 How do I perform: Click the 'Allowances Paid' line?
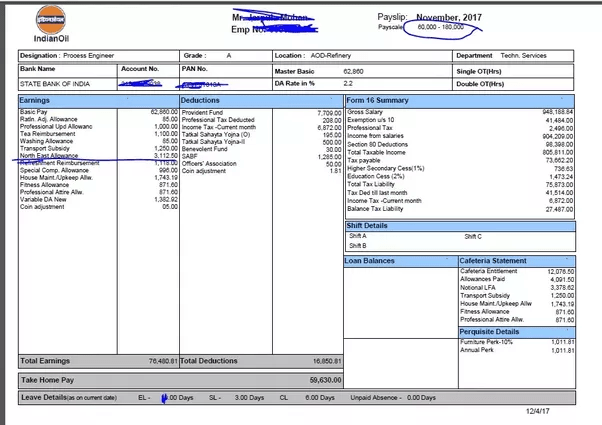pos(517,279)
